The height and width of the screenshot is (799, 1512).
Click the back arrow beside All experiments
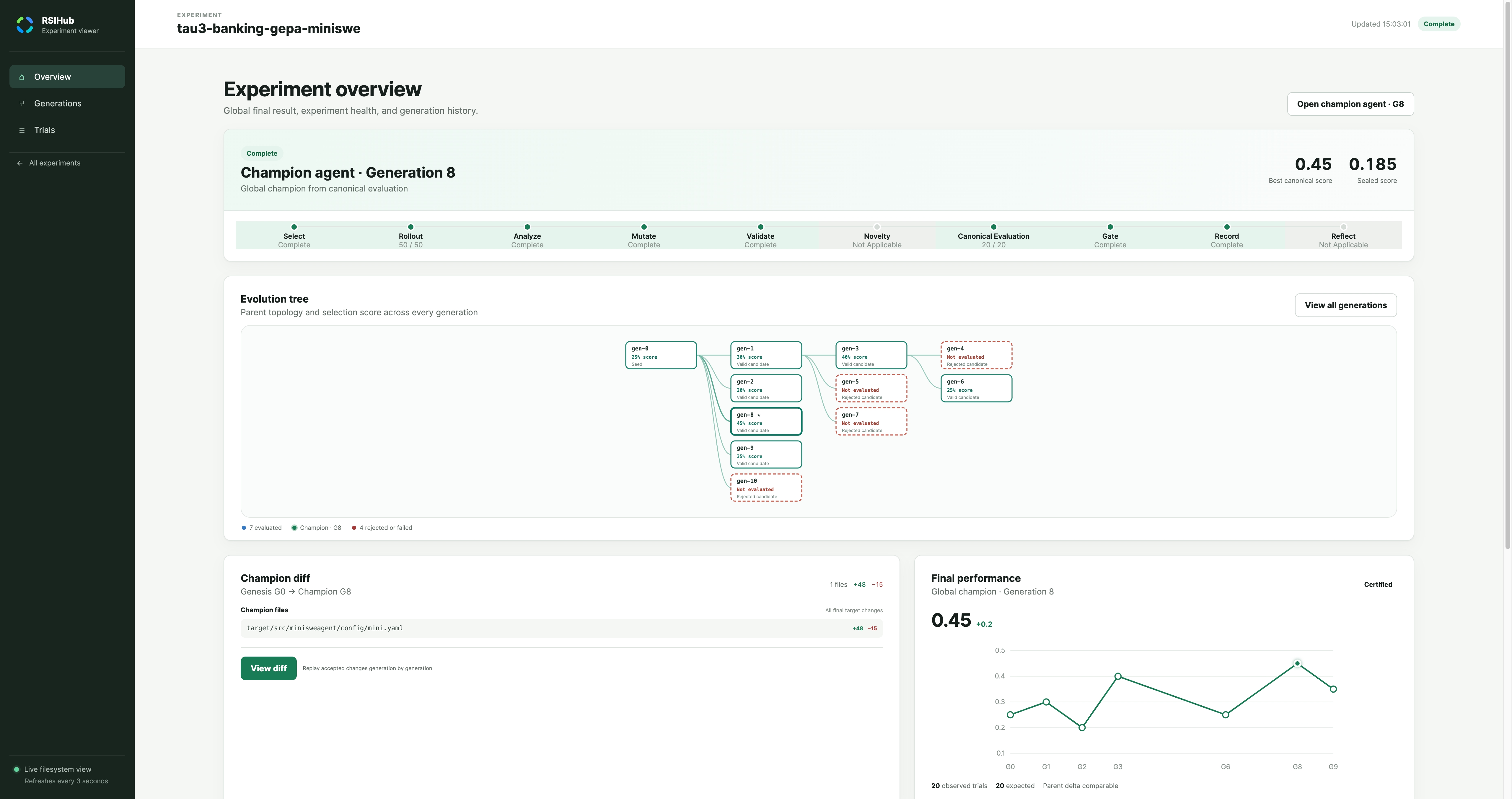point(20,163)
